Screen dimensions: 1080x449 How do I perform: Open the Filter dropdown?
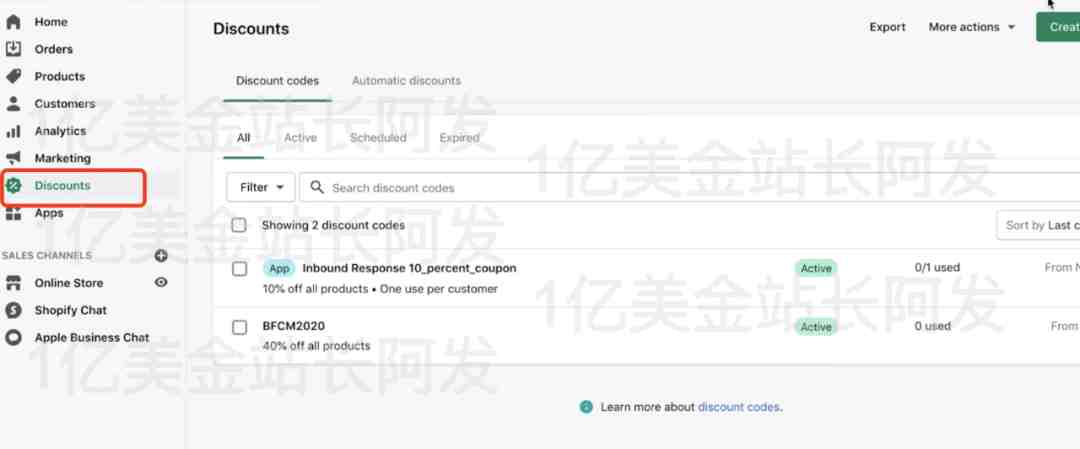261,187
